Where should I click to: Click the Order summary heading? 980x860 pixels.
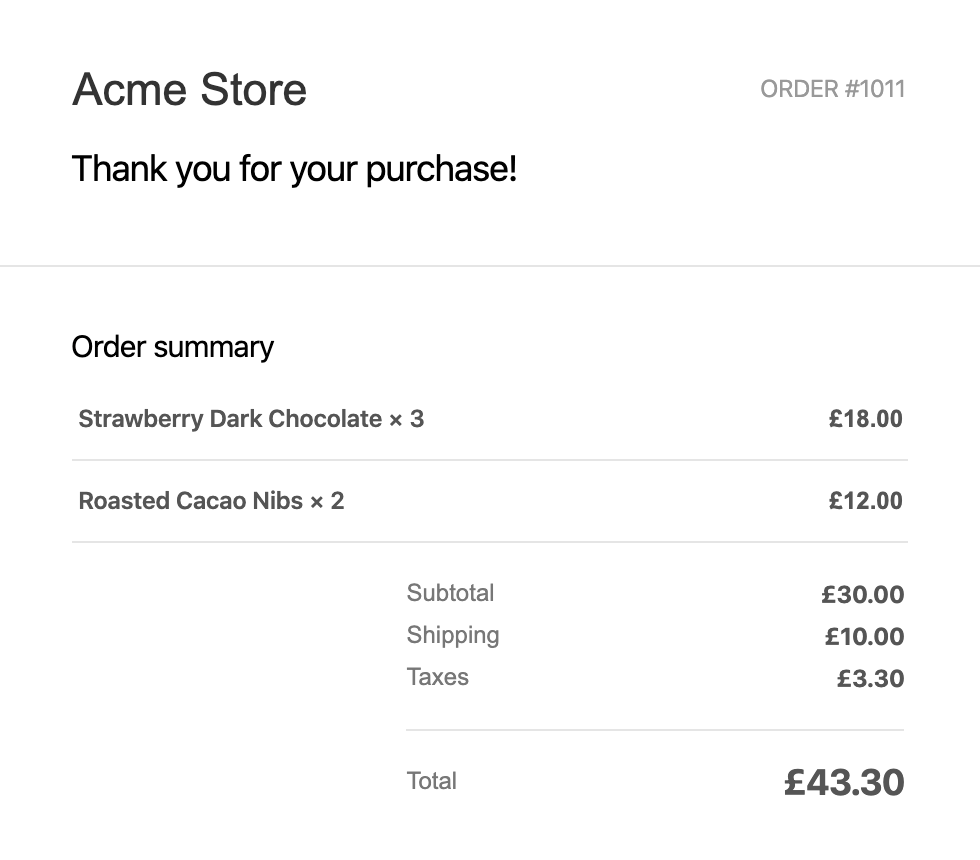[x=172, y=347]
